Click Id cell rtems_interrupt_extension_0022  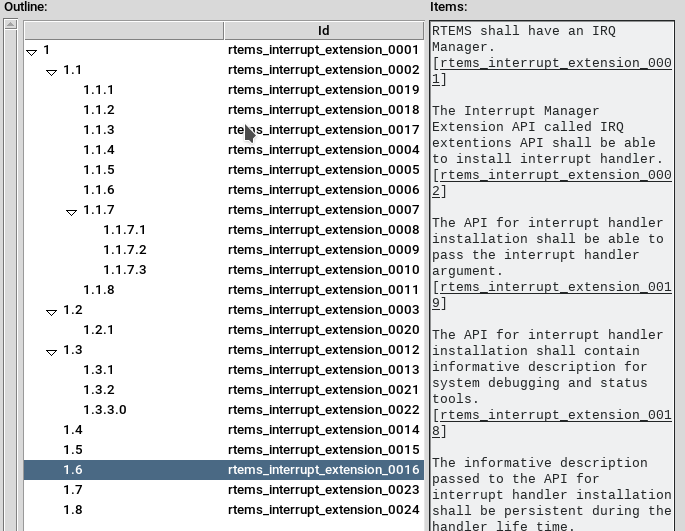tap(324, 410)
